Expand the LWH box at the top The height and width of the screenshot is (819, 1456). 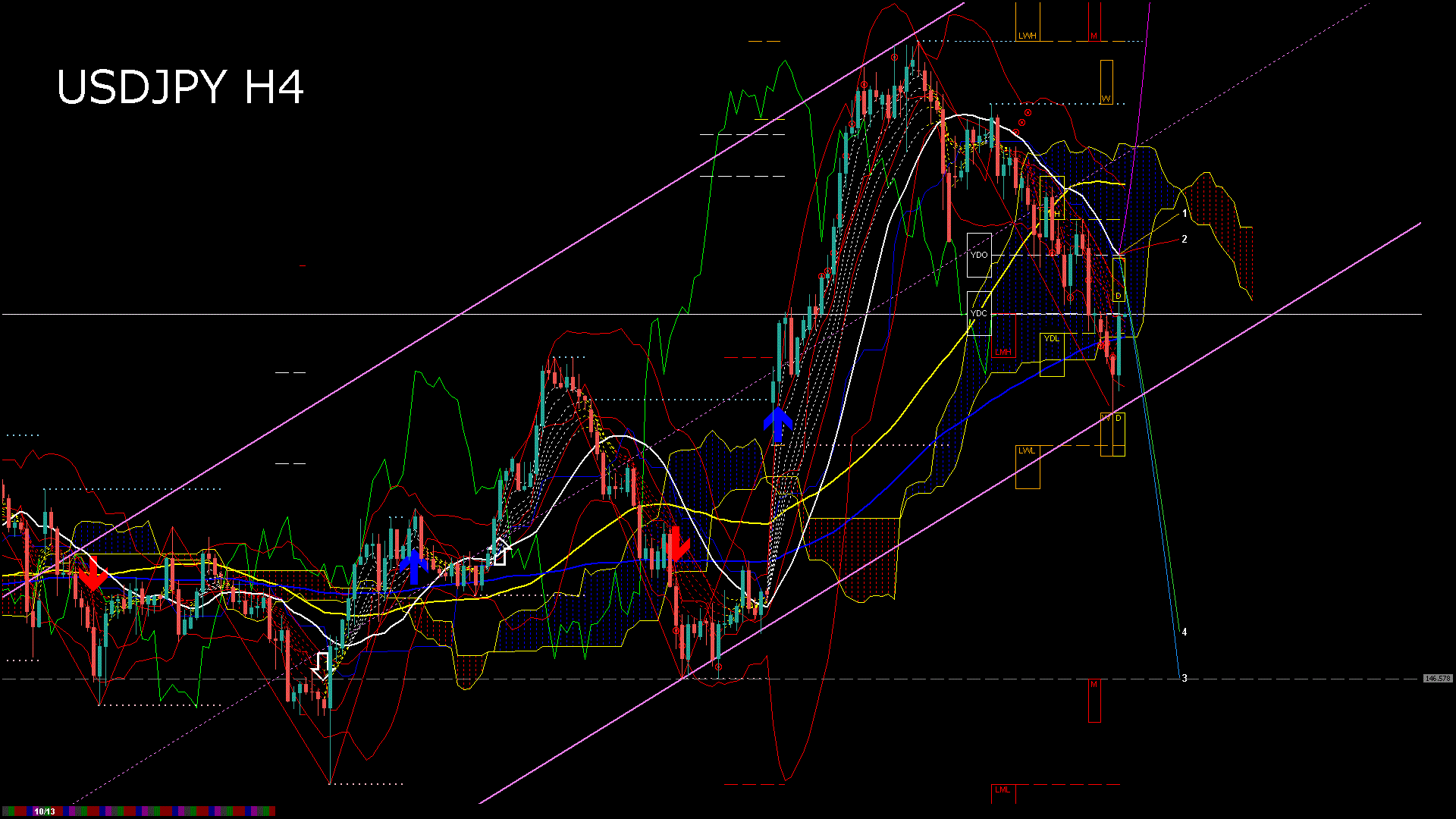tap(1029, 34)
